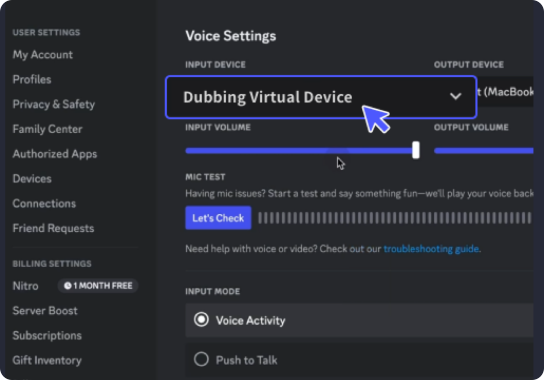This screenshot has width=544, height=380.
Task: Click the 1 Month Free badge
Action: (x=98, y=286)
